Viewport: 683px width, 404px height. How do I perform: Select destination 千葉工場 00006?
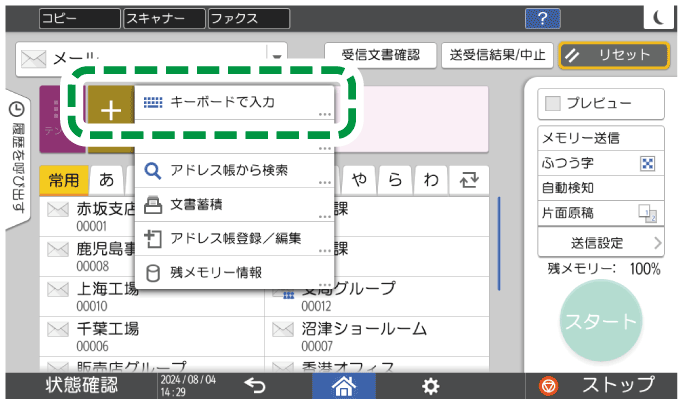[x=152, y=337]
